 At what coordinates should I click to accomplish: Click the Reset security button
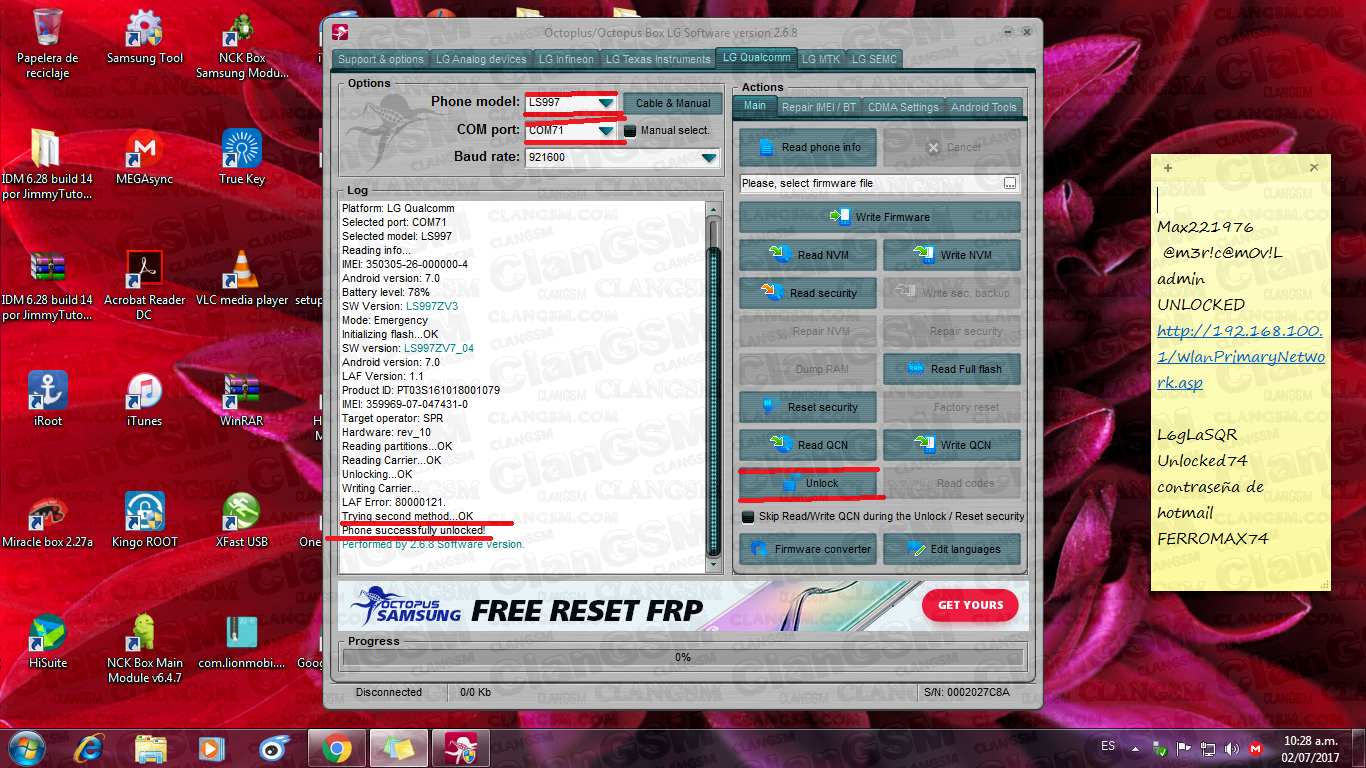coord(808,407)
